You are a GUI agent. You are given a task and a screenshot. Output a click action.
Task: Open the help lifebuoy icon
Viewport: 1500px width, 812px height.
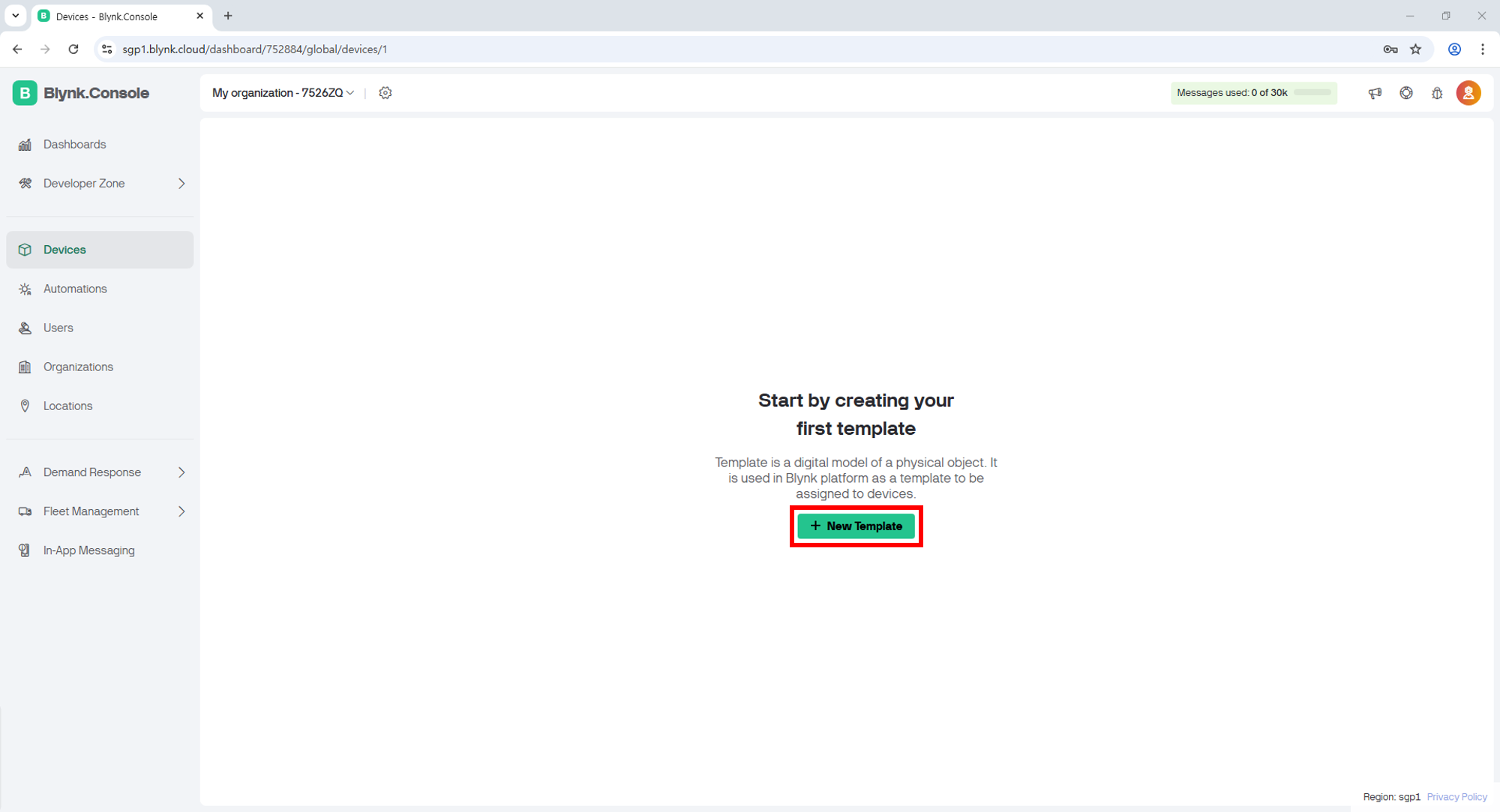click(x=1406, y=93)
